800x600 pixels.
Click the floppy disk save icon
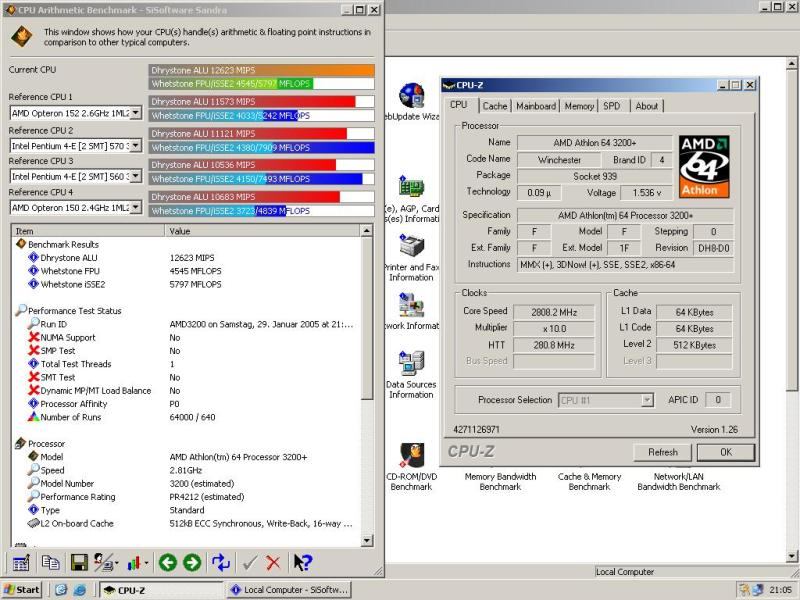tap(79, 563)
